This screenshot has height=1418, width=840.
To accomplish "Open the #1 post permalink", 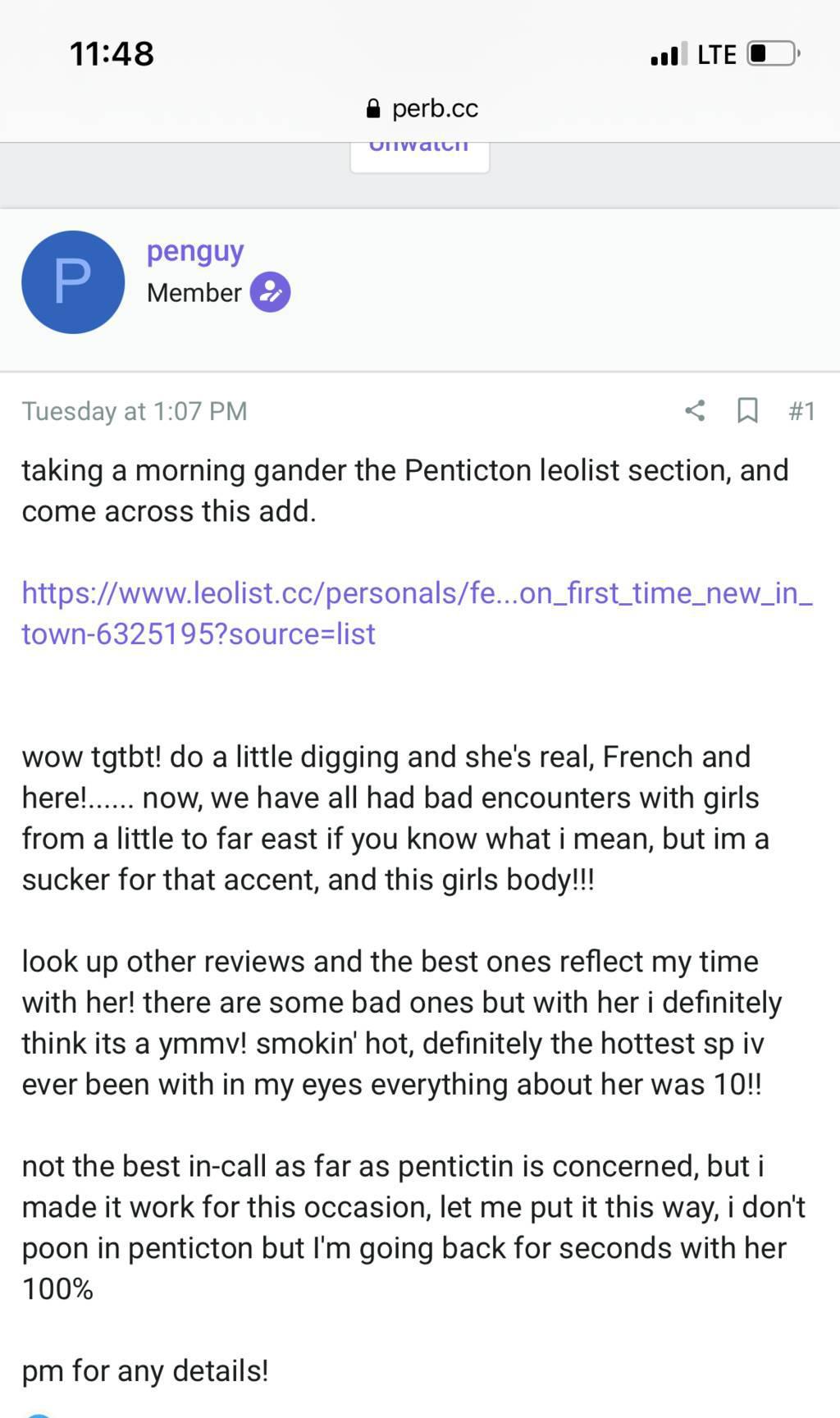I will 801,410.
